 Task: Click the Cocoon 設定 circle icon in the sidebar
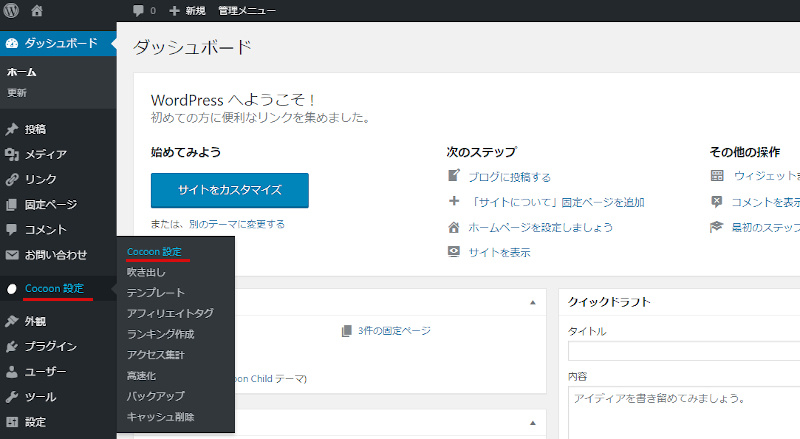click(x=12, y=289)
